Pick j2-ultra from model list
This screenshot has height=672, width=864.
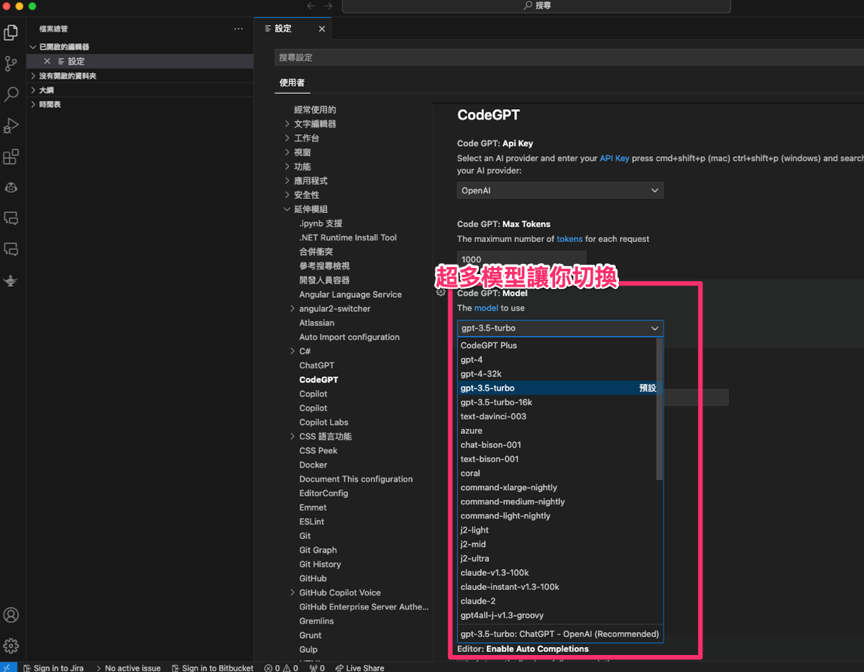[x=557, y=559]
